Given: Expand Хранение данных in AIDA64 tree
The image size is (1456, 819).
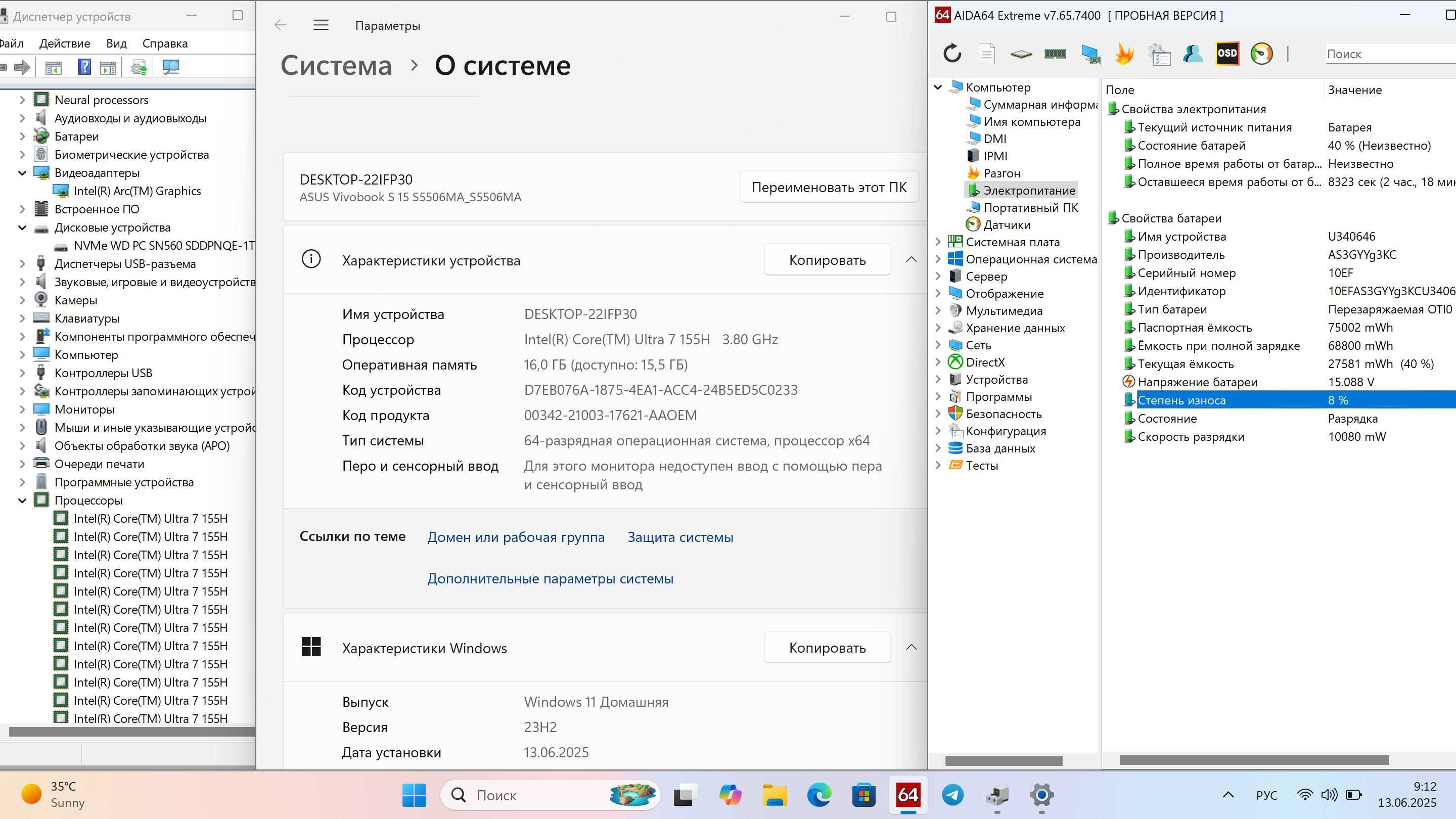Looking at the screenshot, I should [938, 328].
